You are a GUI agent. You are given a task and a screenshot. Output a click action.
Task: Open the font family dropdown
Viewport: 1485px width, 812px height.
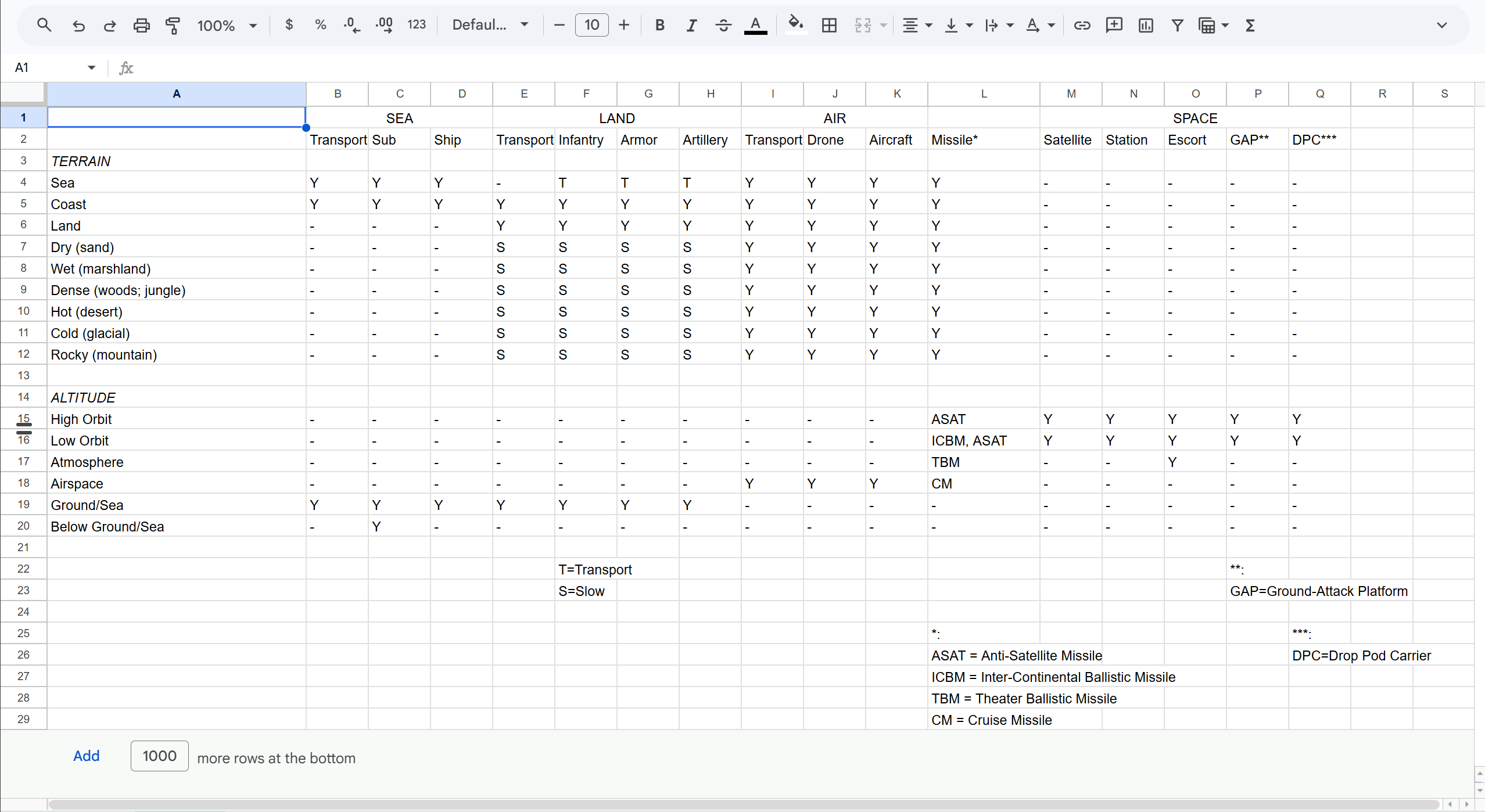click(490, 25)
